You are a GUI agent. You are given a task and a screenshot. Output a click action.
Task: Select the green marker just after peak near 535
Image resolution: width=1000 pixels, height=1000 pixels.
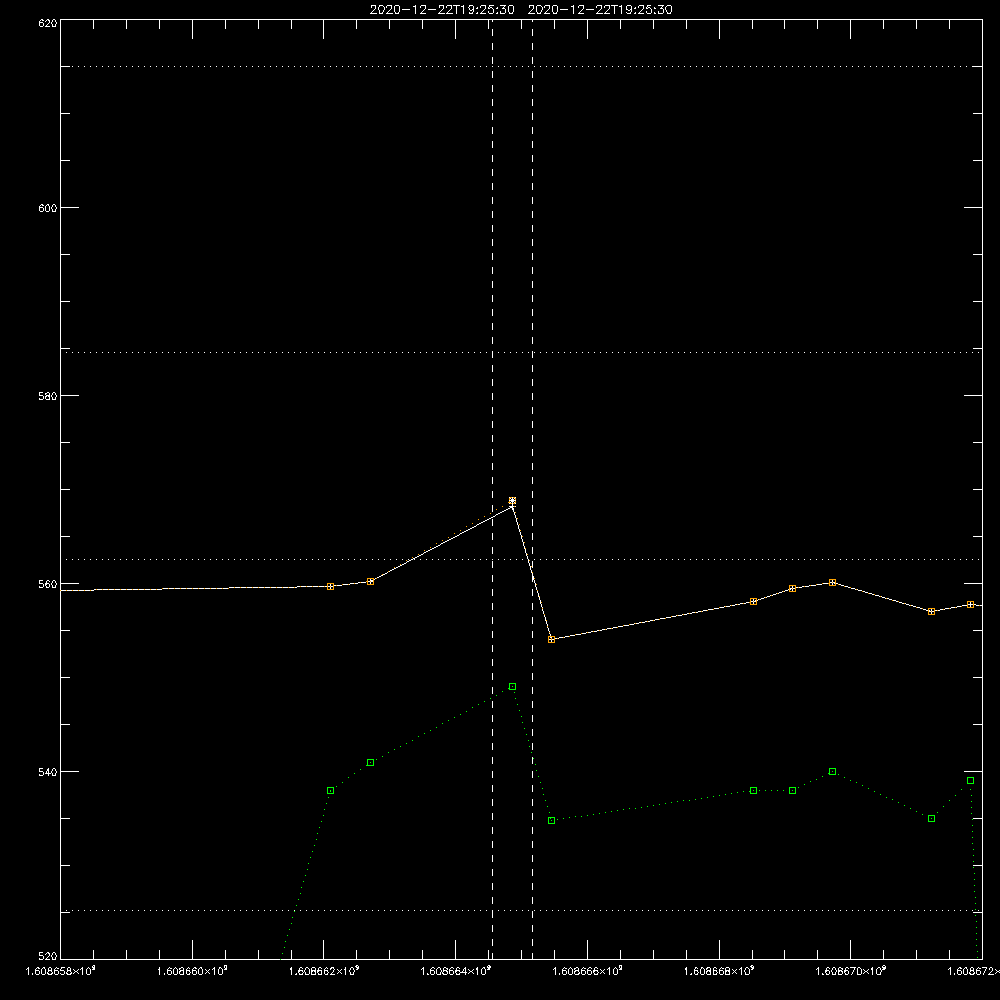click(x=552, y=821)
